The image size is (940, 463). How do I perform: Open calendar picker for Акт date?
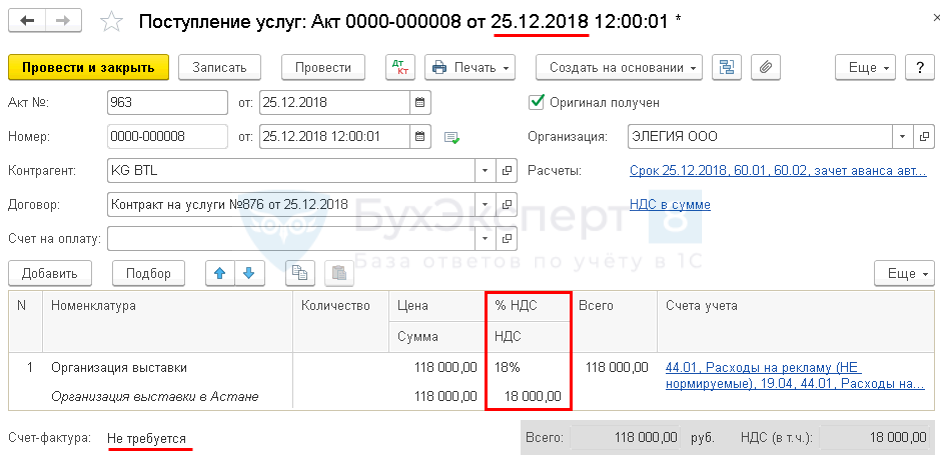tap(420, 102)
